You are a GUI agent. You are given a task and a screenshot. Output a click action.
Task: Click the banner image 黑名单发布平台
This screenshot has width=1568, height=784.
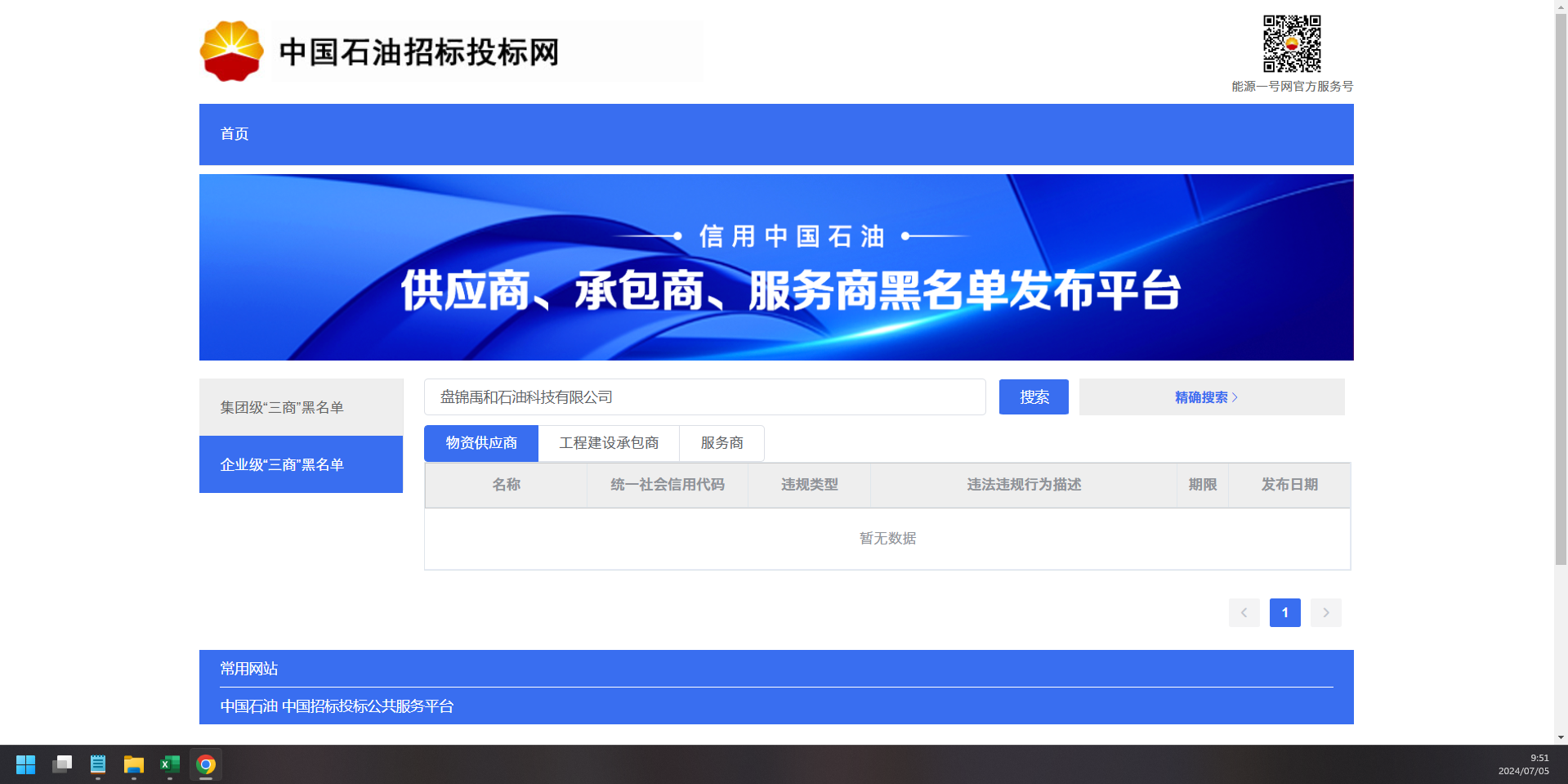776,267
